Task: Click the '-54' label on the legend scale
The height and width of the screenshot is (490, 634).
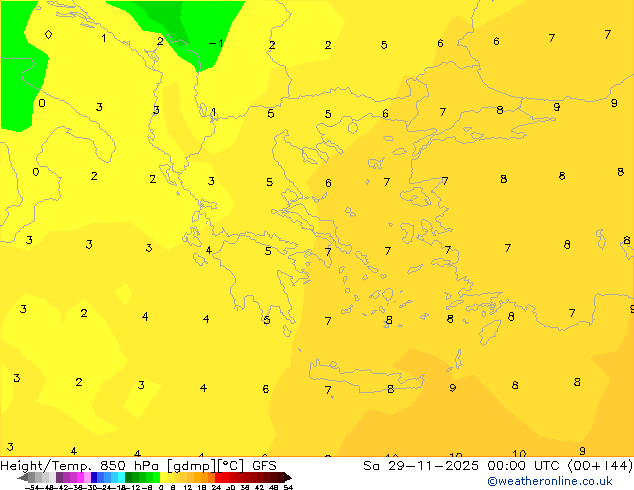Action: tap(32, 487)
